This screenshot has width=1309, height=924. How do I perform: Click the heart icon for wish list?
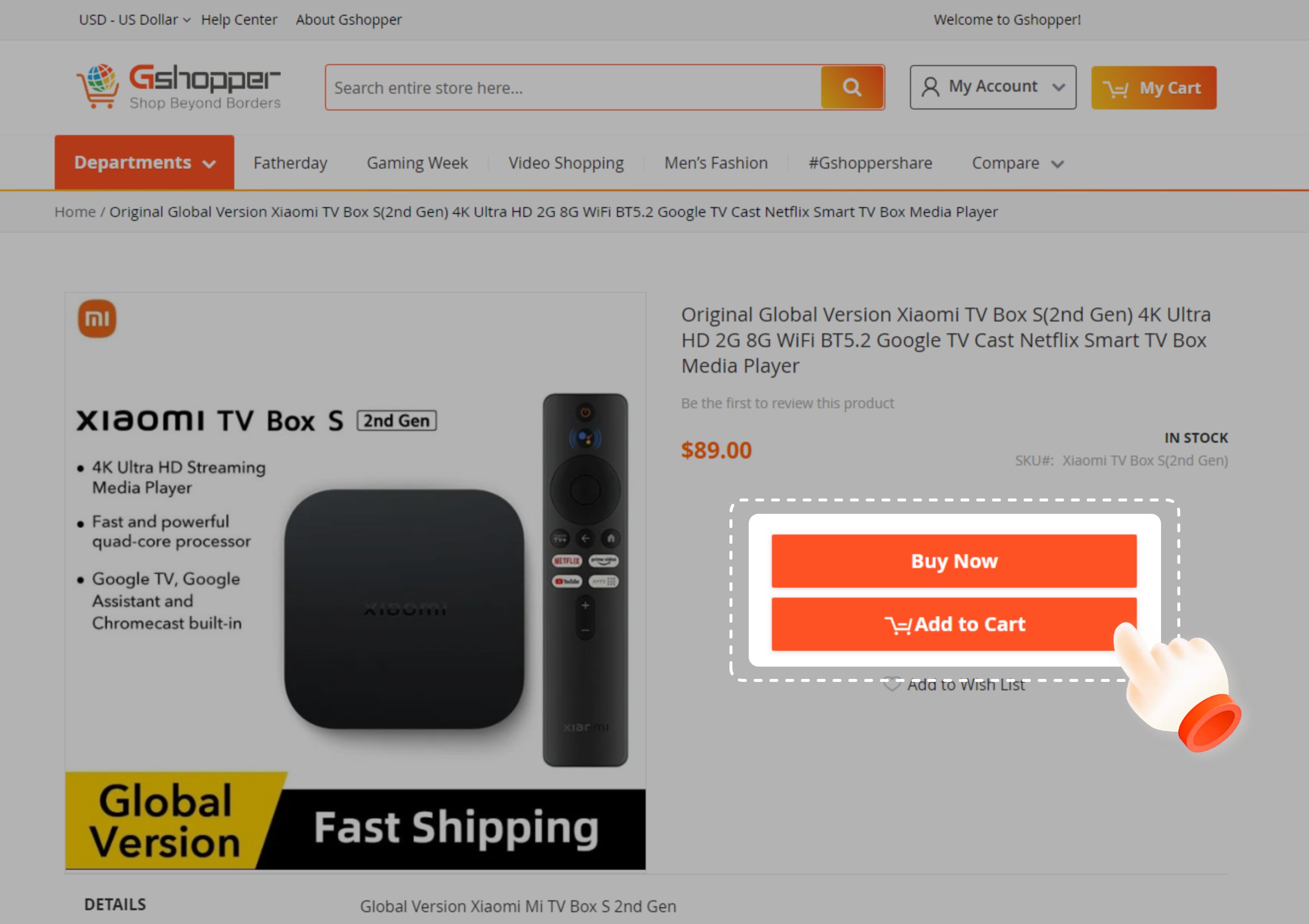point(892,684)
